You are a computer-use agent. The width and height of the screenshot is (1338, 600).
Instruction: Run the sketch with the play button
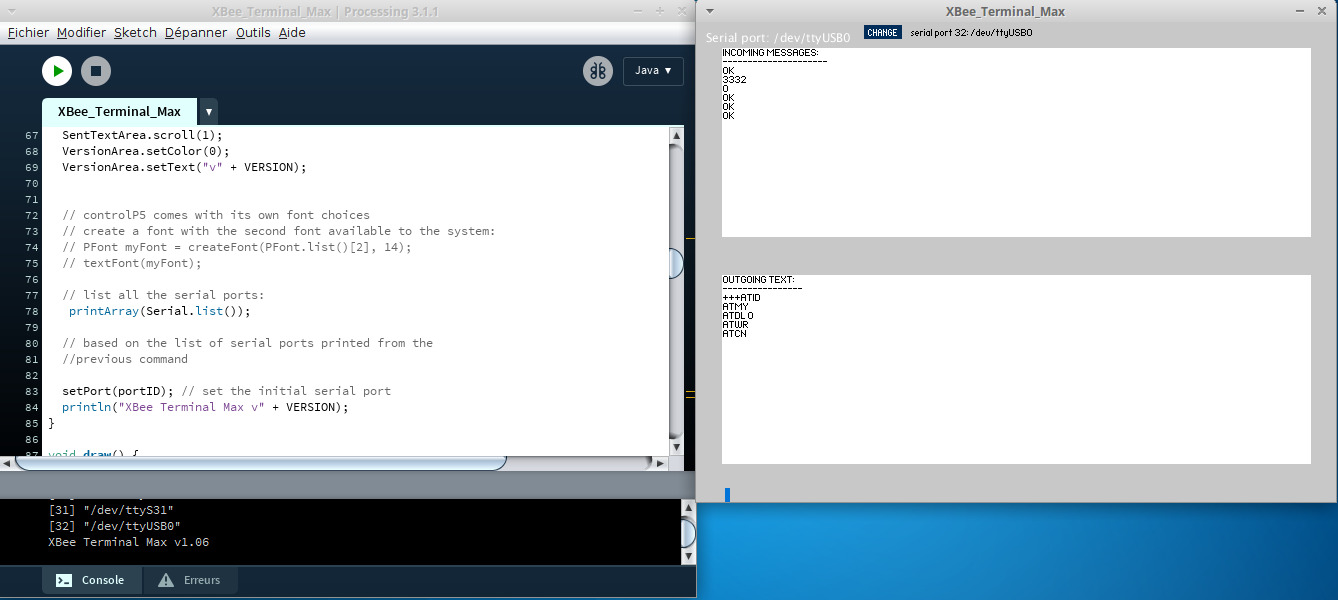tap(57, 71)
